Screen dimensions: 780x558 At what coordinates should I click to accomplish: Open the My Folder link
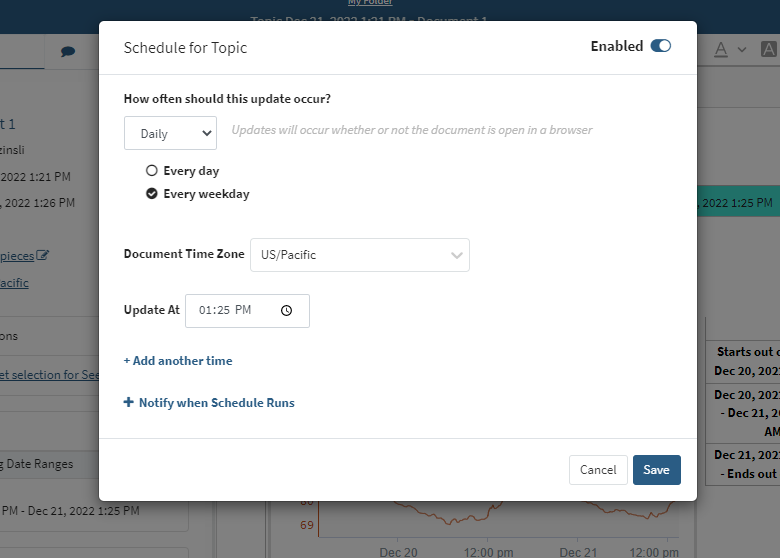pyautogui.click(x=370, y=3)
